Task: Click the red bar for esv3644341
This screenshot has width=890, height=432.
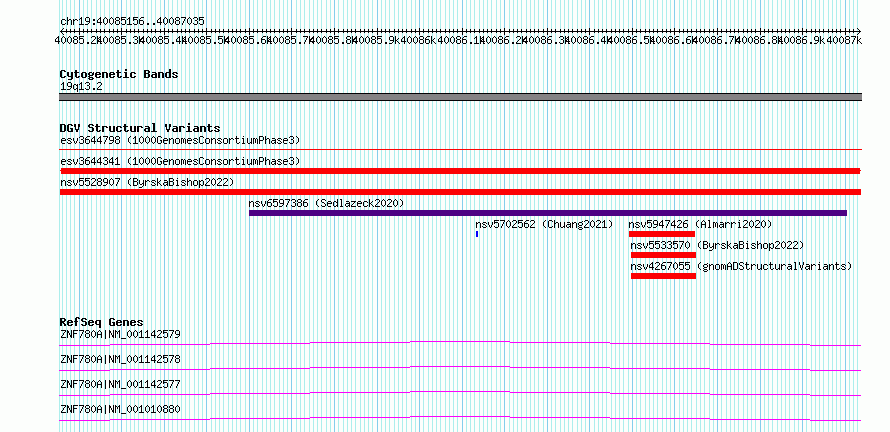Action: (460, 171)
